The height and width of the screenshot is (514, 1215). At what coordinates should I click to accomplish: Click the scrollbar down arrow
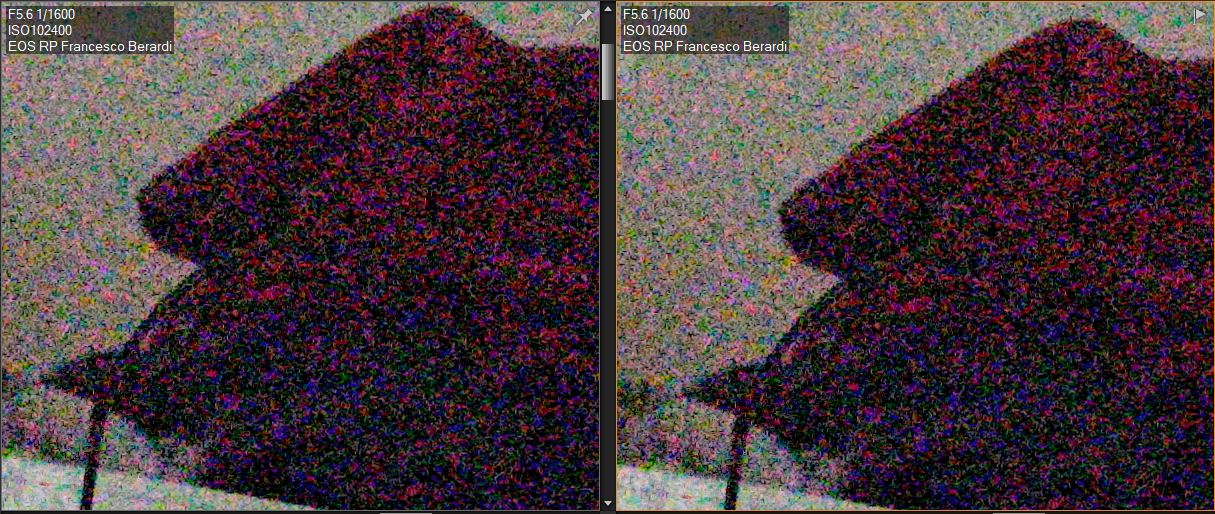coord(607,503)
